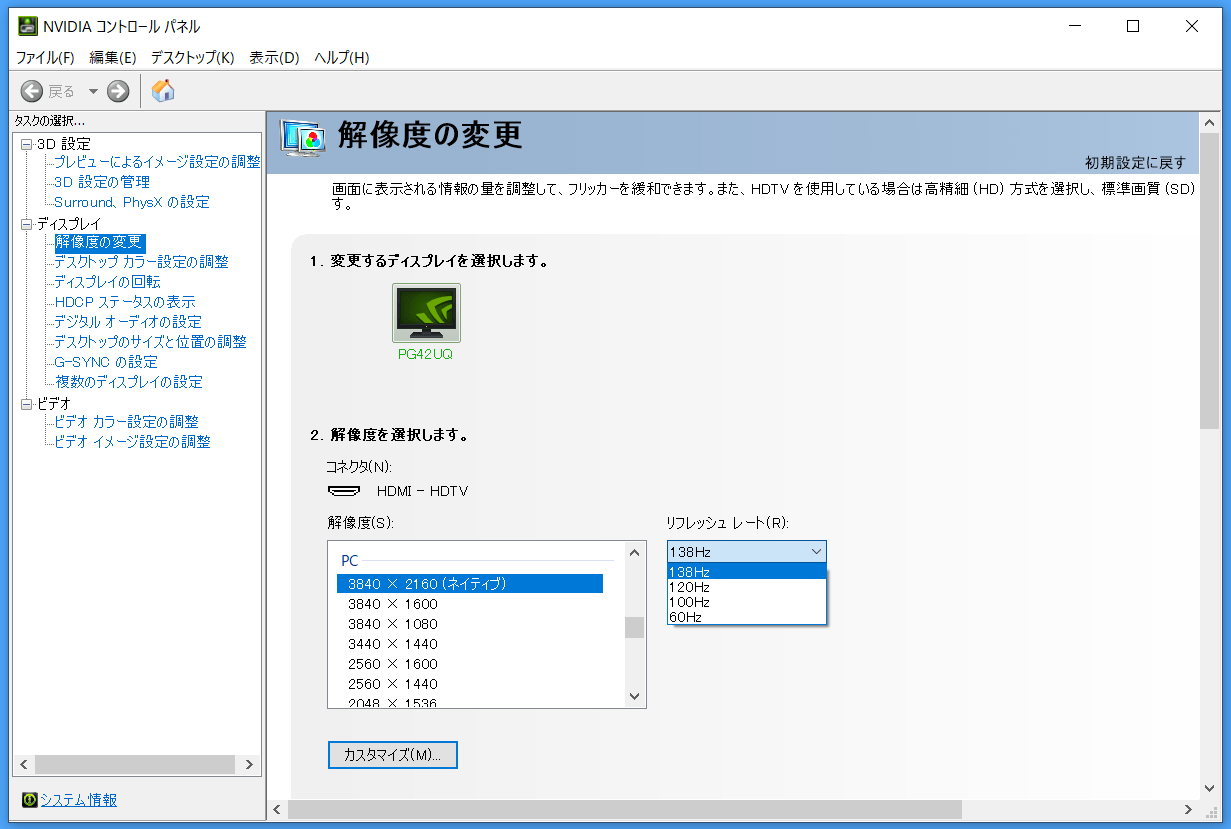Open the ヘルプ(H) menu

click(341, 58)
